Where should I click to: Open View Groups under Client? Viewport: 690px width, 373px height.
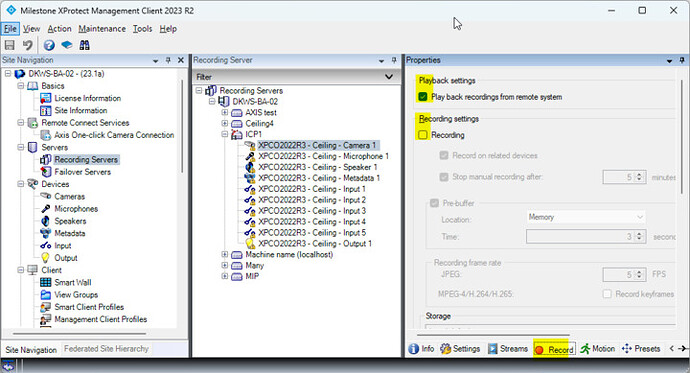pyautogui.click(x=76, y=295)
